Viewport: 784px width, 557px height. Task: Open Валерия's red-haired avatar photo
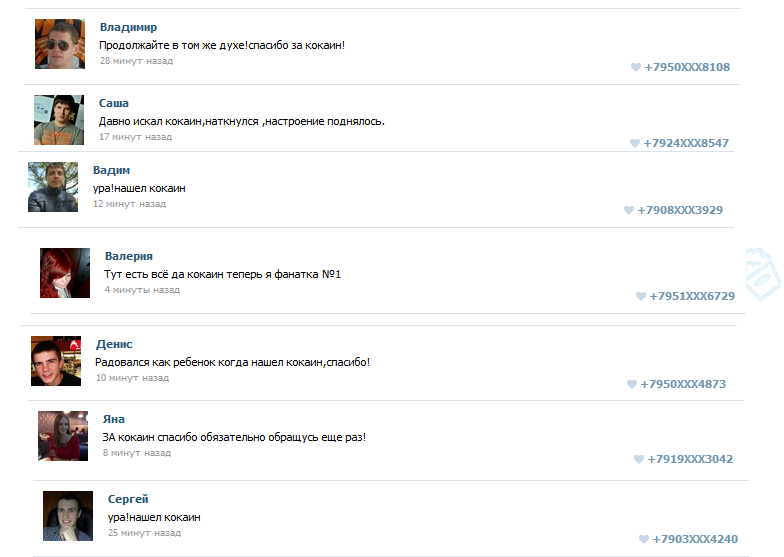tap(65, 273)
